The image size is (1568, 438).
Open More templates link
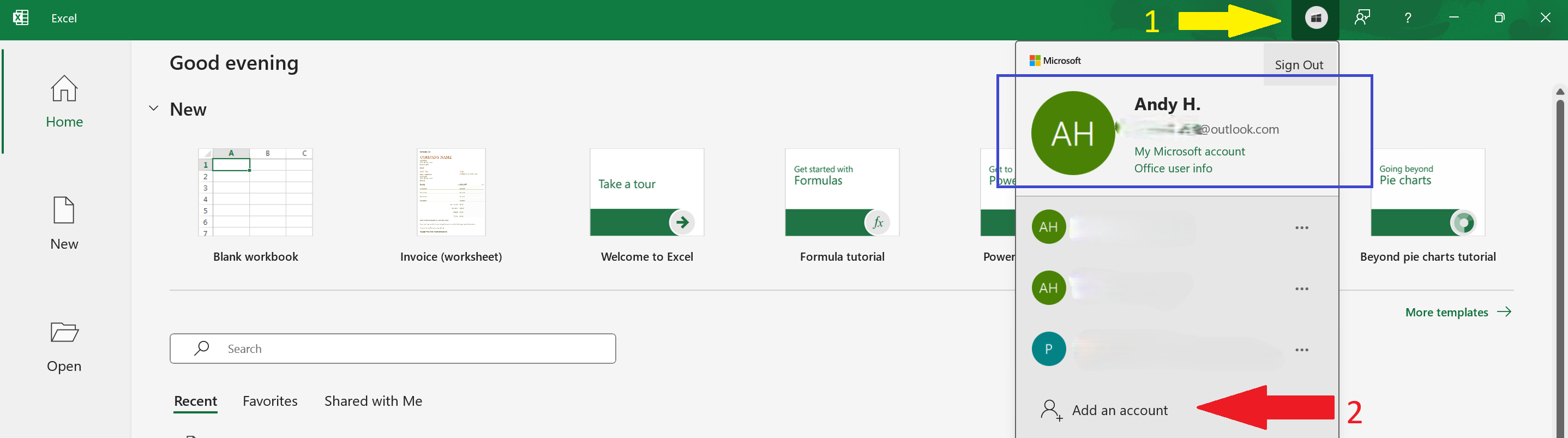[1458, 312]
